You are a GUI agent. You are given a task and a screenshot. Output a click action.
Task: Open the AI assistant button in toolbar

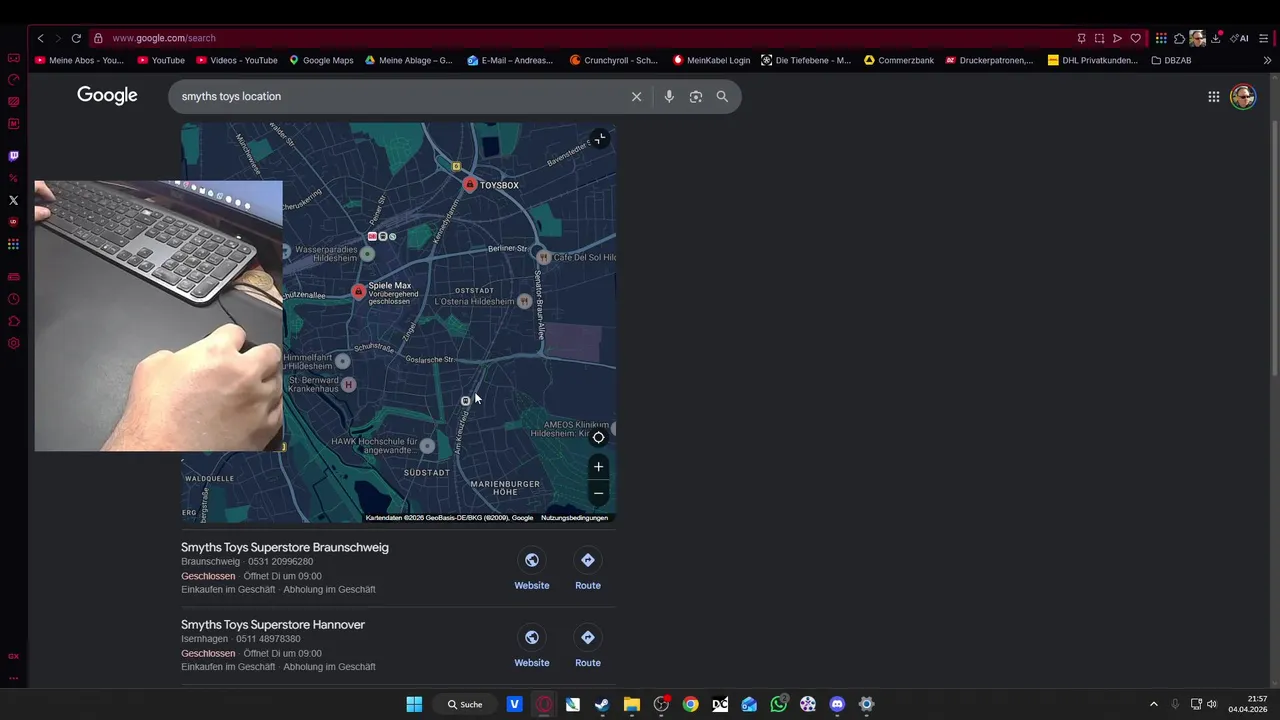point(1240,38)
